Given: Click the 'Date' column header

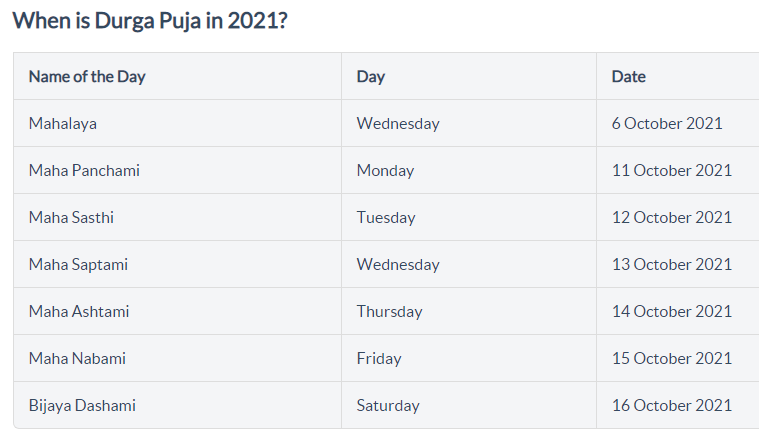Looking at the screenshot, I should pos(629,77).
